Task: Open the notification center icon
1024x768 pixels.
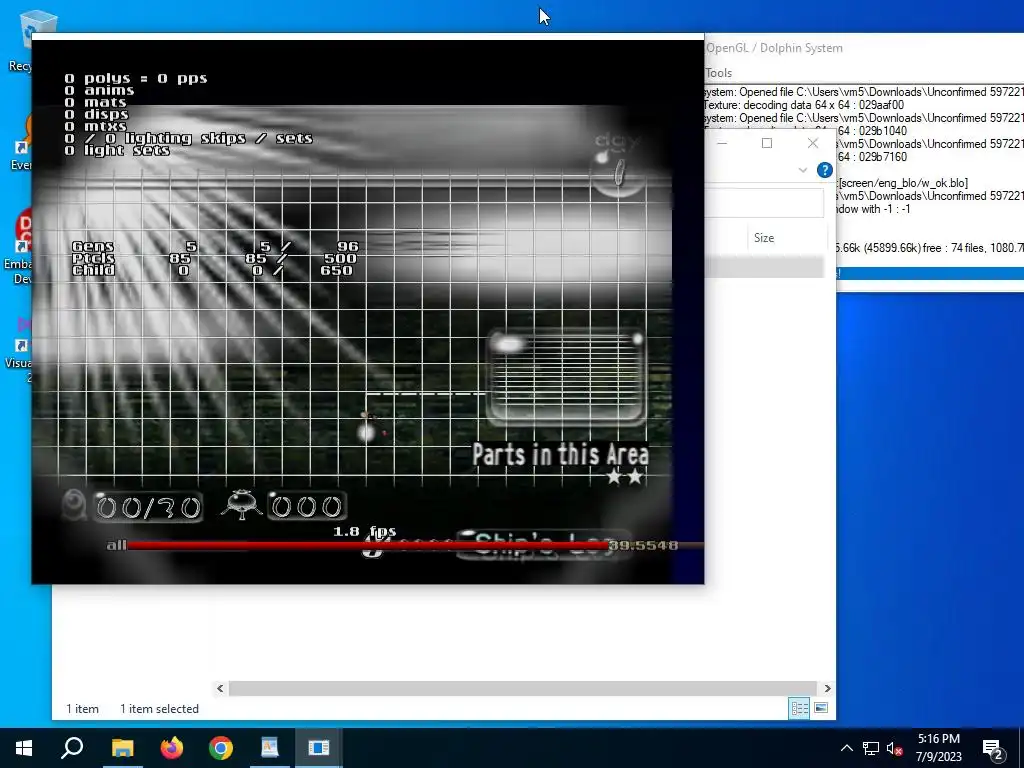Action: pyautogui.click(x=993, y=748)
